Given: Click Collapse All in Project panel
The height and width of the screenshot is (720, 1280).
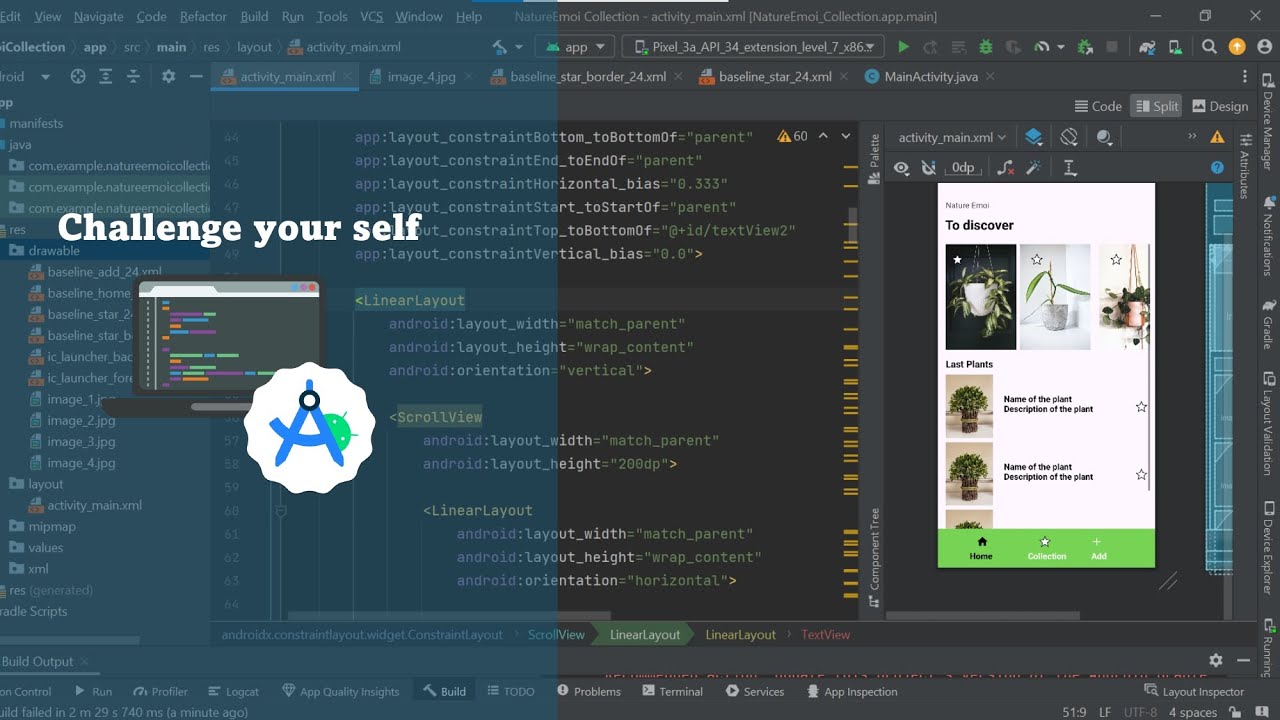Looking at the screenshot, I should coord(133,76).
